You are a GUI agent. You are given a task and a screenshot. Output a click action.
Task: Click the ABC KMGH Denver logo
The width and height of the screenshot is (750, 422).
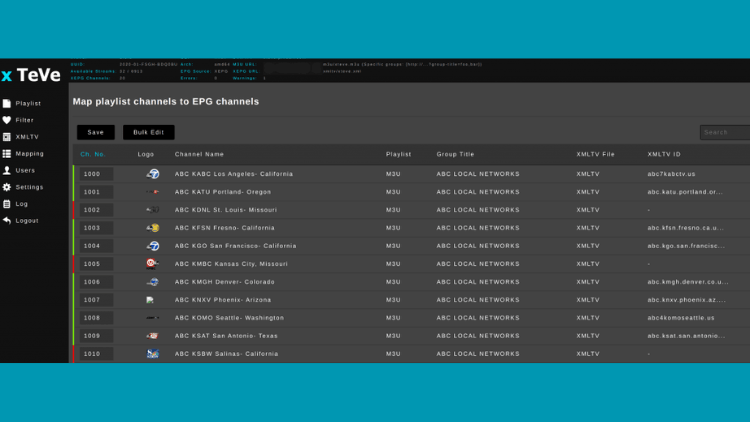click(153, 282)
